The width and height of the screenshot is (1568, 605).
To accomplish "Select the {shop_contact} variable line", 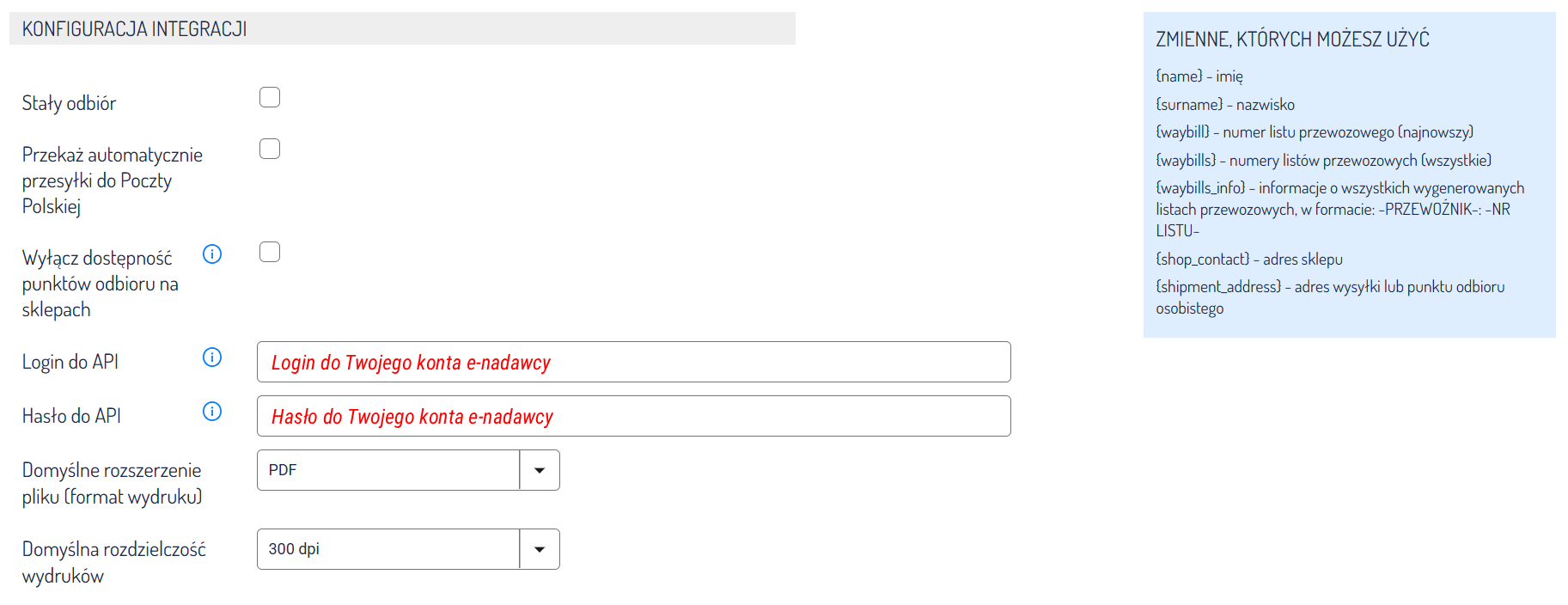I will pyautogui.click(x=1249, y=260).
